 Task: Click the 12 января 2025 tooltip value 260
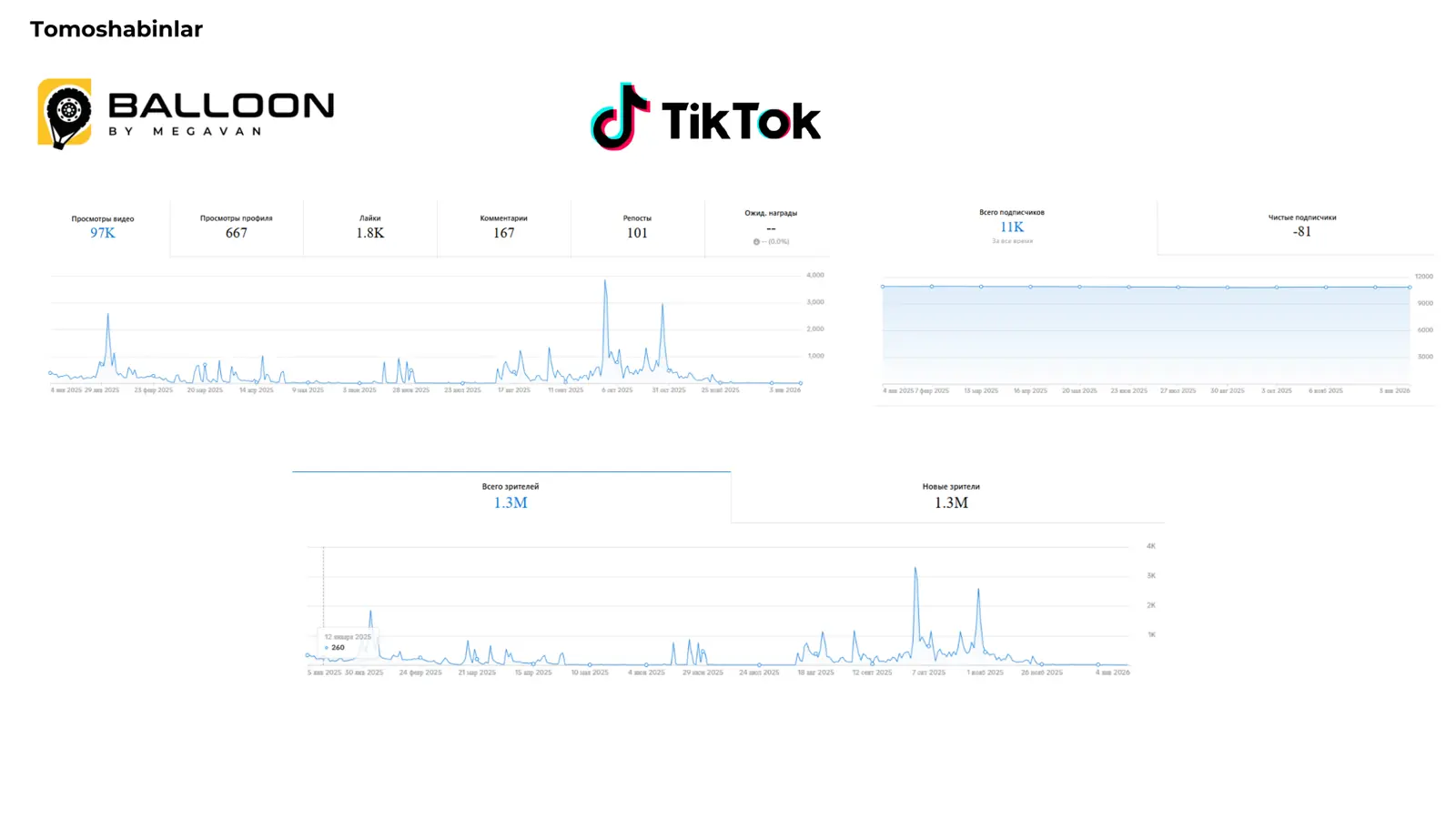click(335, 648)
